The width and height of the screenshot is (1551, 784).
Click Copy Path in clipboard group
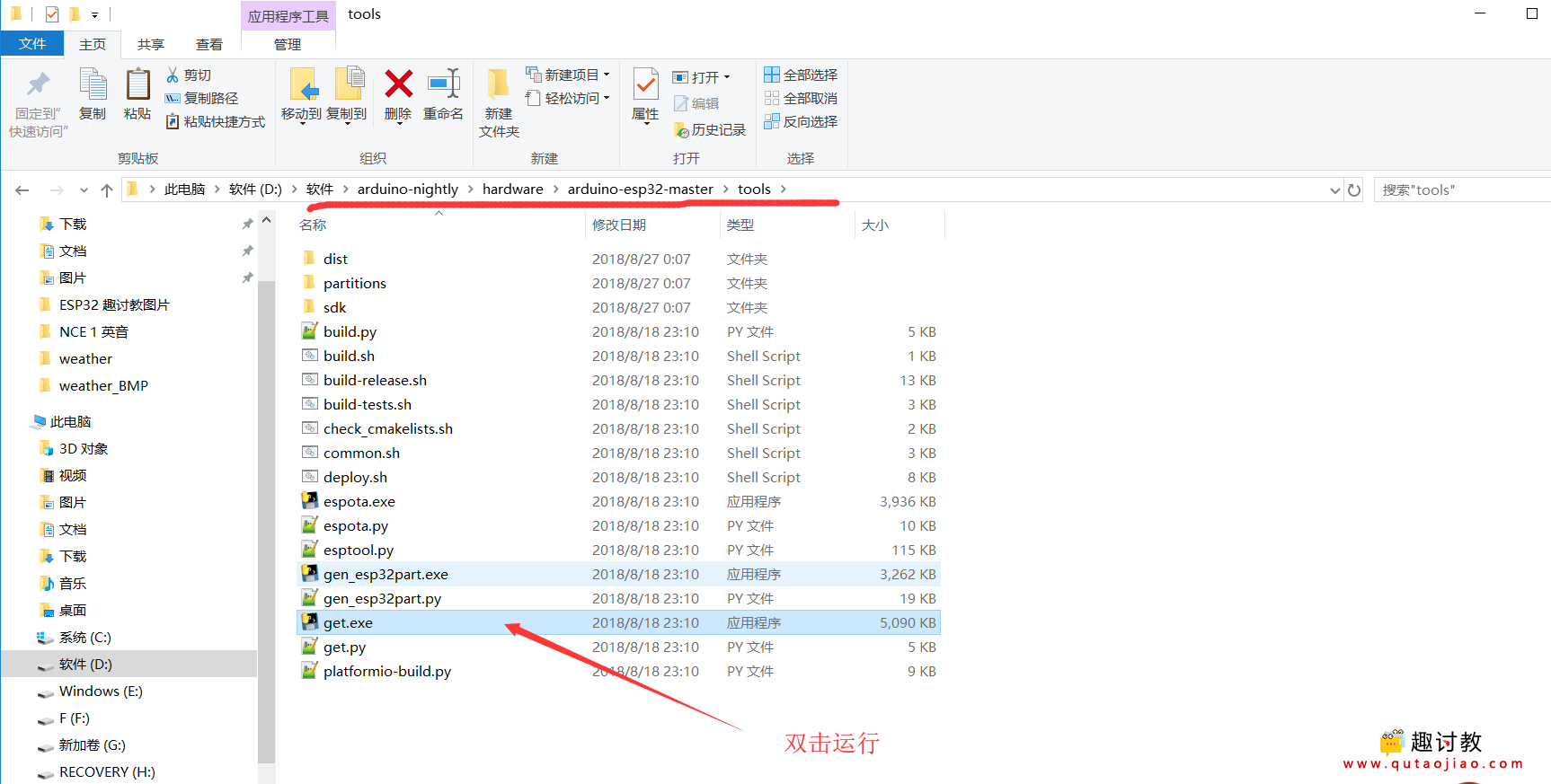click(201, 99)
